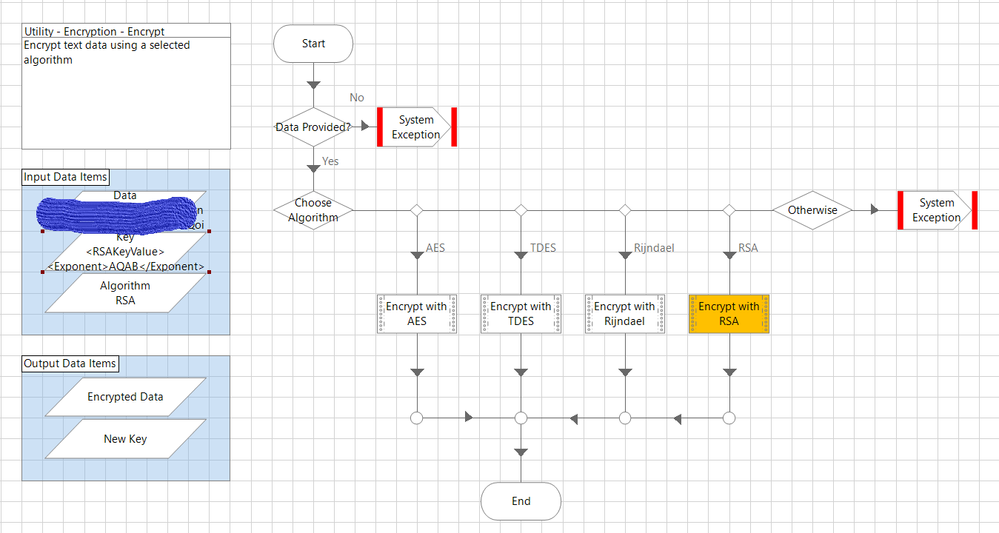
Task: Click the Encrypt text data description note
Action: (126, 93)
